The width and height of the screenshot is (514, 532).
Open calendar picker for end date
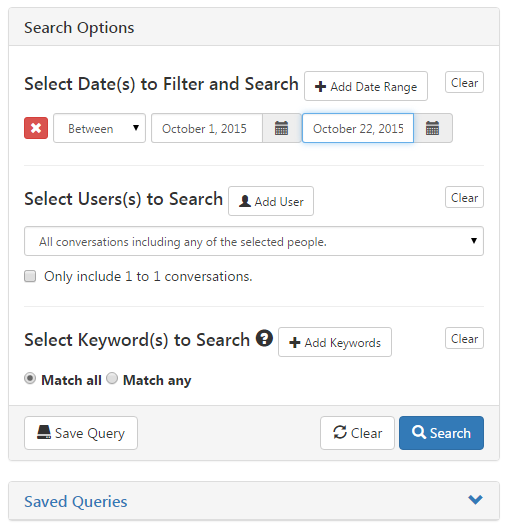(433, 128)
